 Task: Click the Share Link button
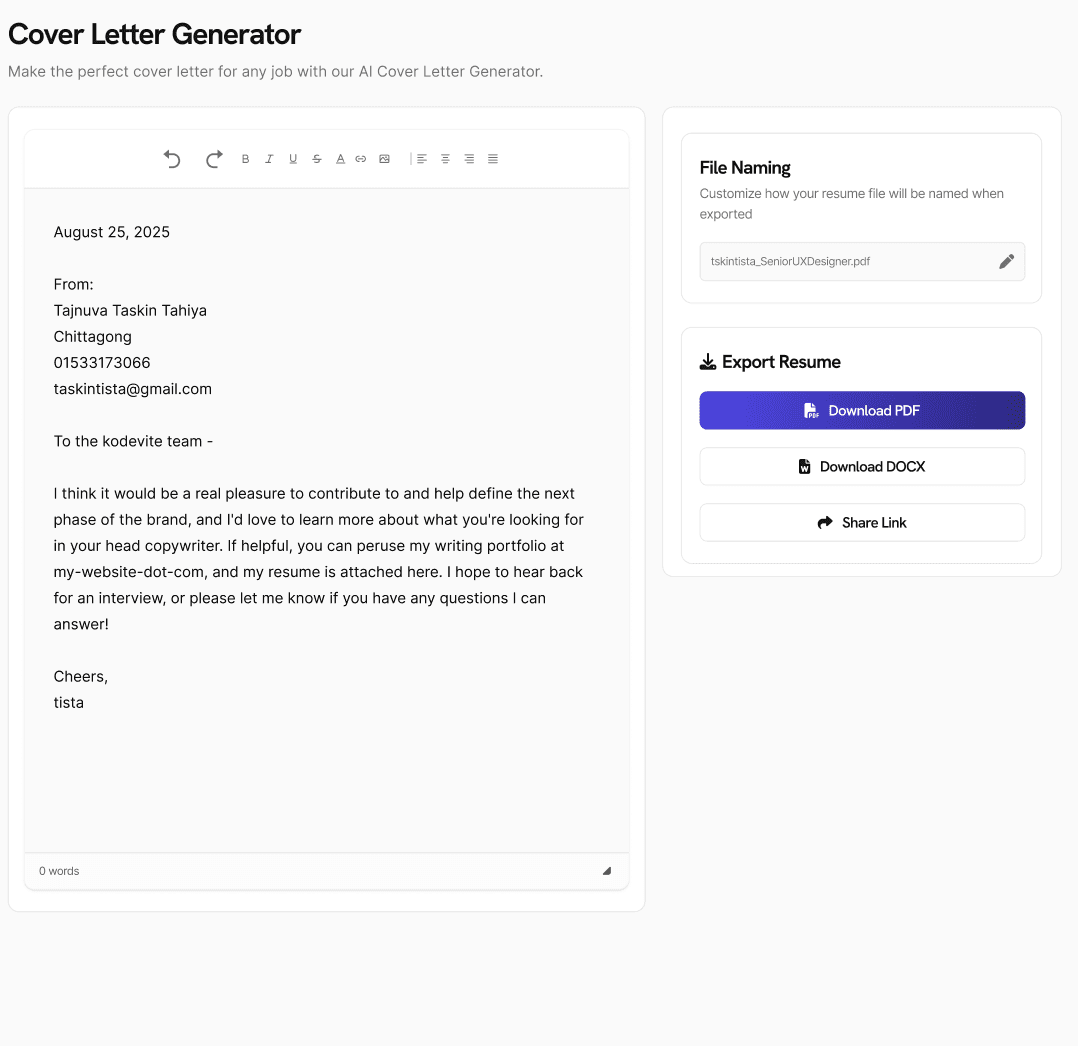[862, 522]
